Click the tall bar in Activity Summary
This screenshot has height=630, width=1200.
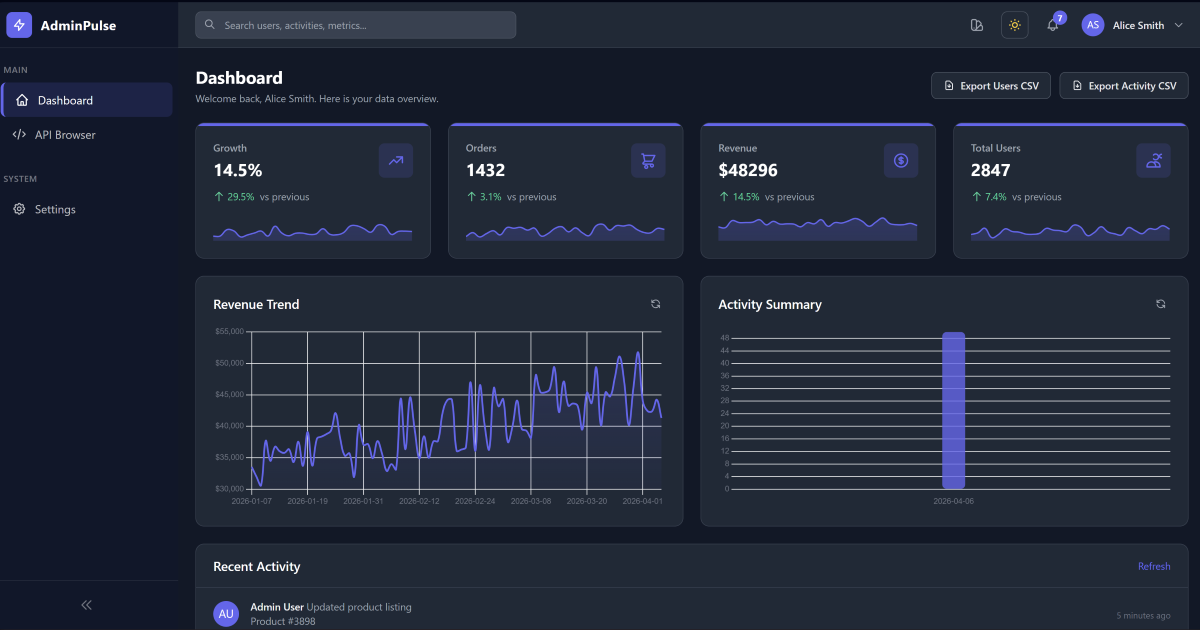pos(952,410)
